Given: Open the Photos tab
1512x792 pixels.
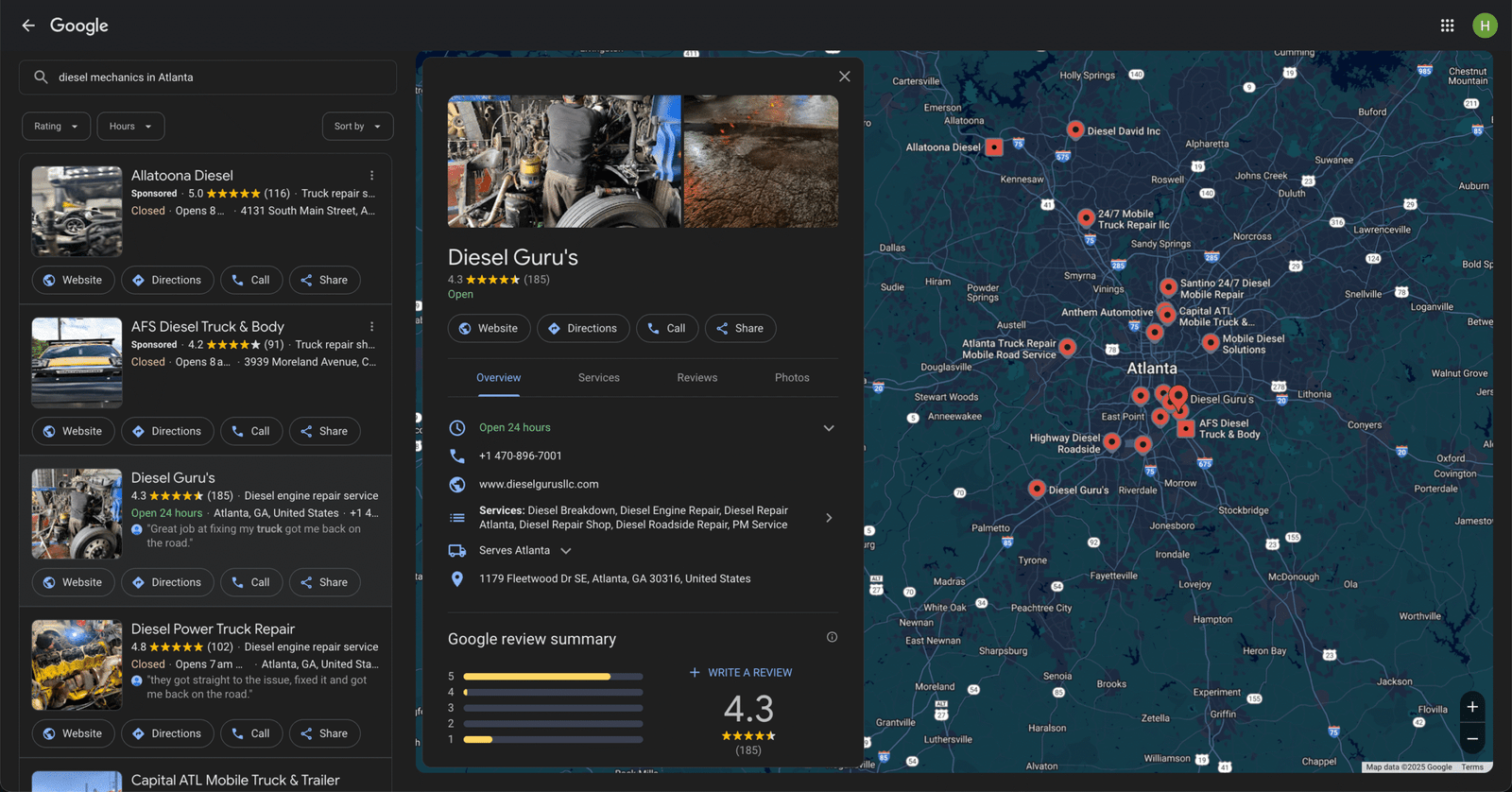Looking at the screenshot, I should [792, 378].
